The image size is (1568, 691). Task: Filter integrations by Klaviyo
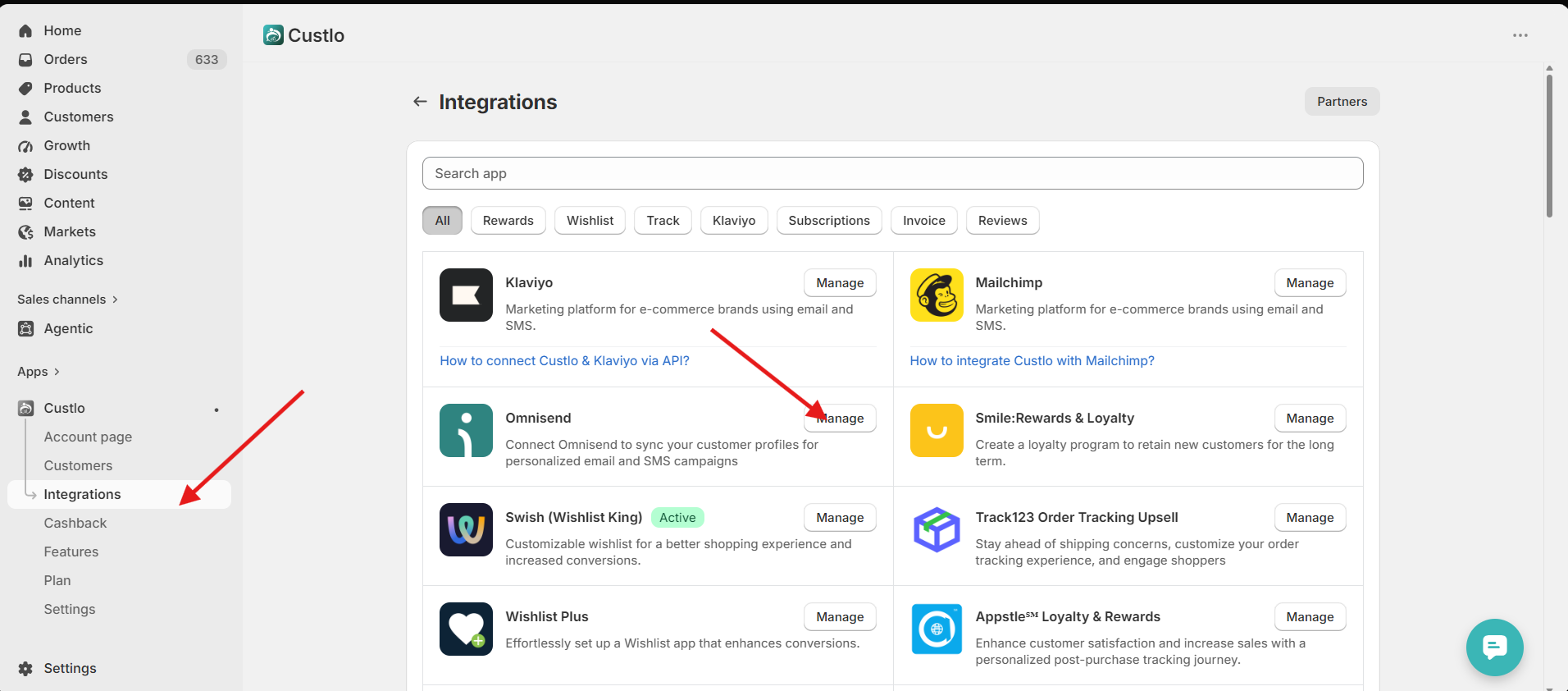click(x=734, y=220)
